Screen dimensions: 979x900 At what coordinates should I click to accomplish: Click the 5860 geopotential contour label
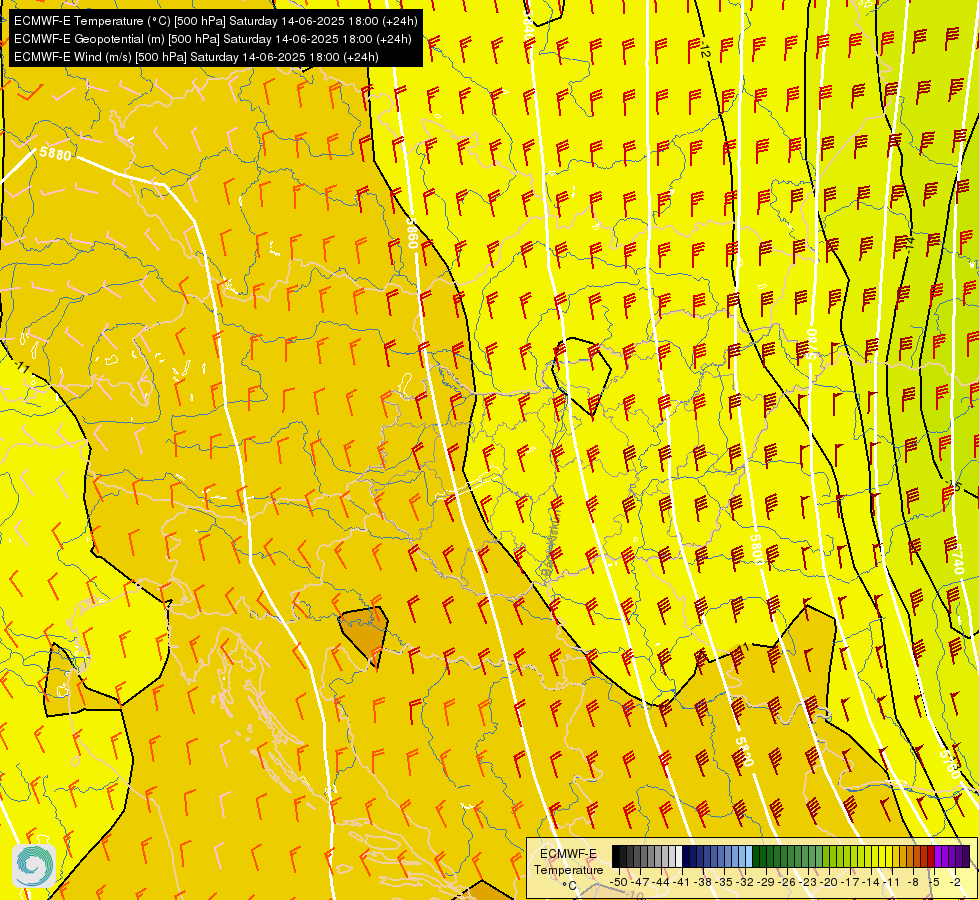click(x=412, y=233)
